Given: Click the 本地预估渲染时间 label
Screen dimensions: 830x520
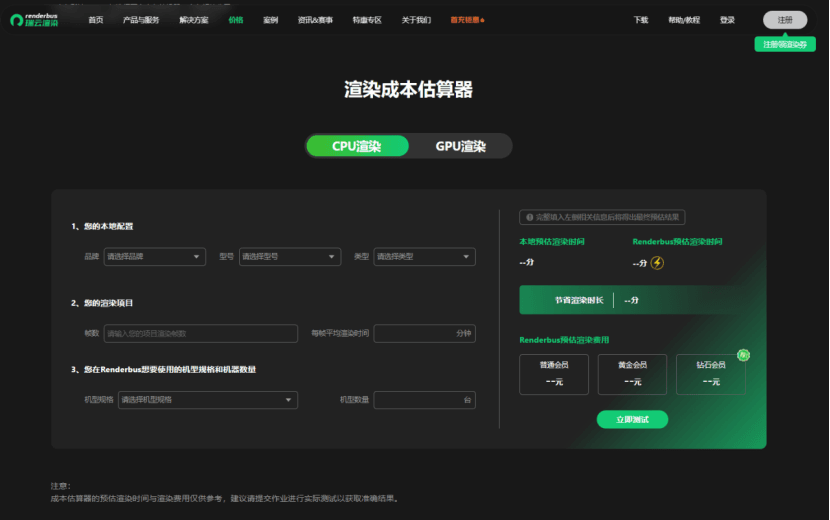Looking at the screenshot, I should coord(552,242).
